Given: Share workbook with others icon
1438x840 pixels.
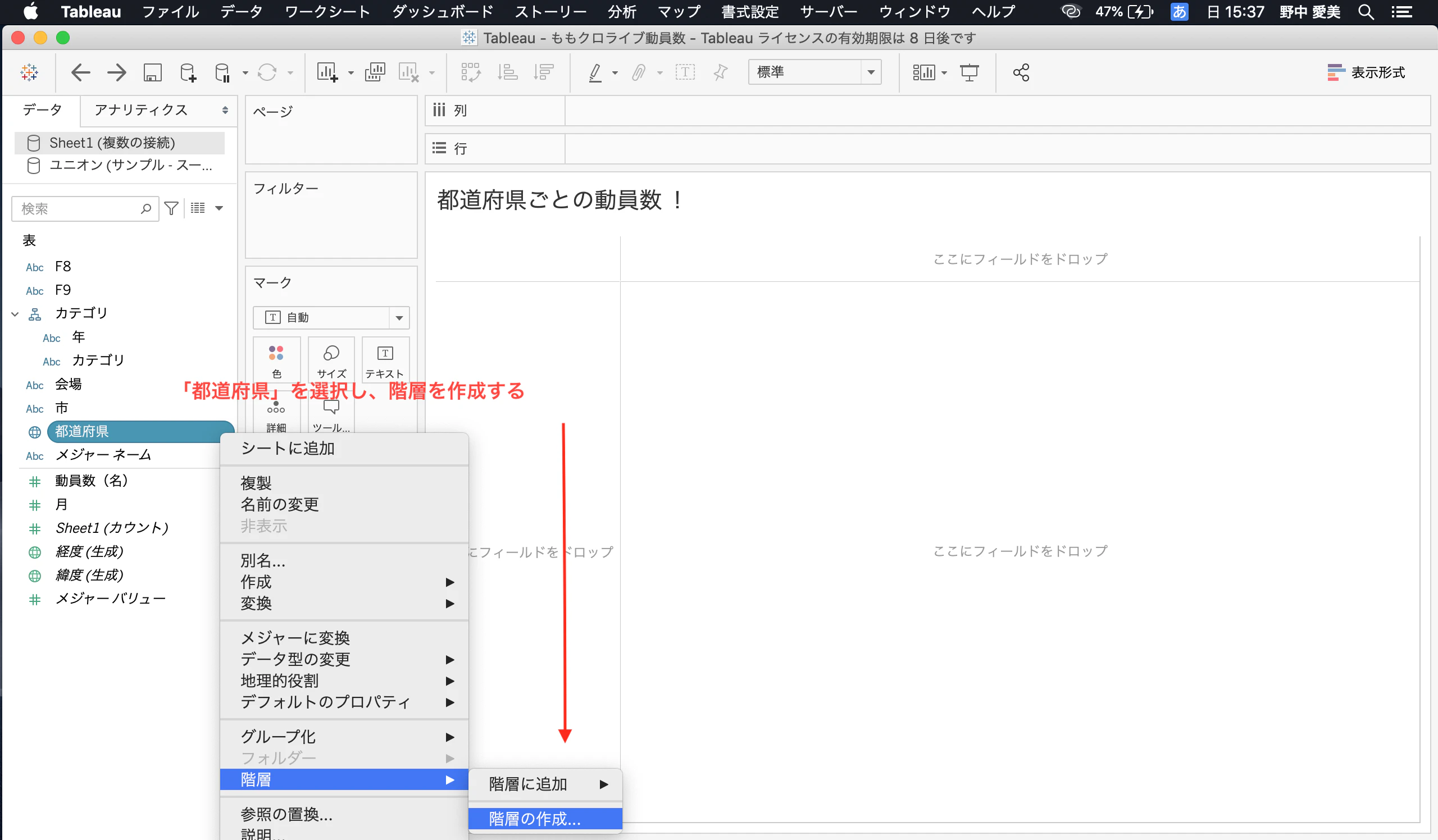Looking at the screenshot, I should (x=1021, y=72).
